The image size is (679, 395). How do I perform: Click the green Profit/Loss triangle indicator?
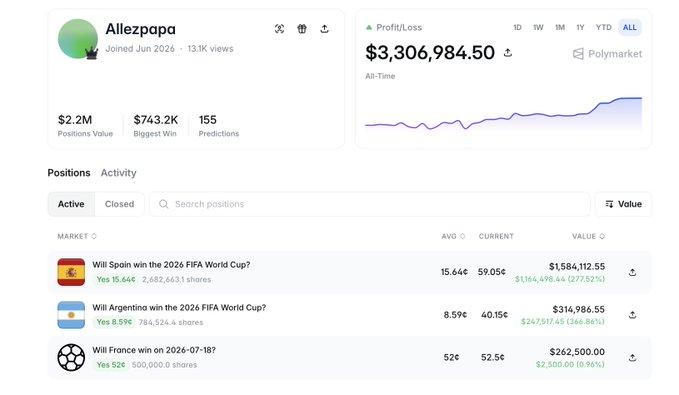[369, 27]
